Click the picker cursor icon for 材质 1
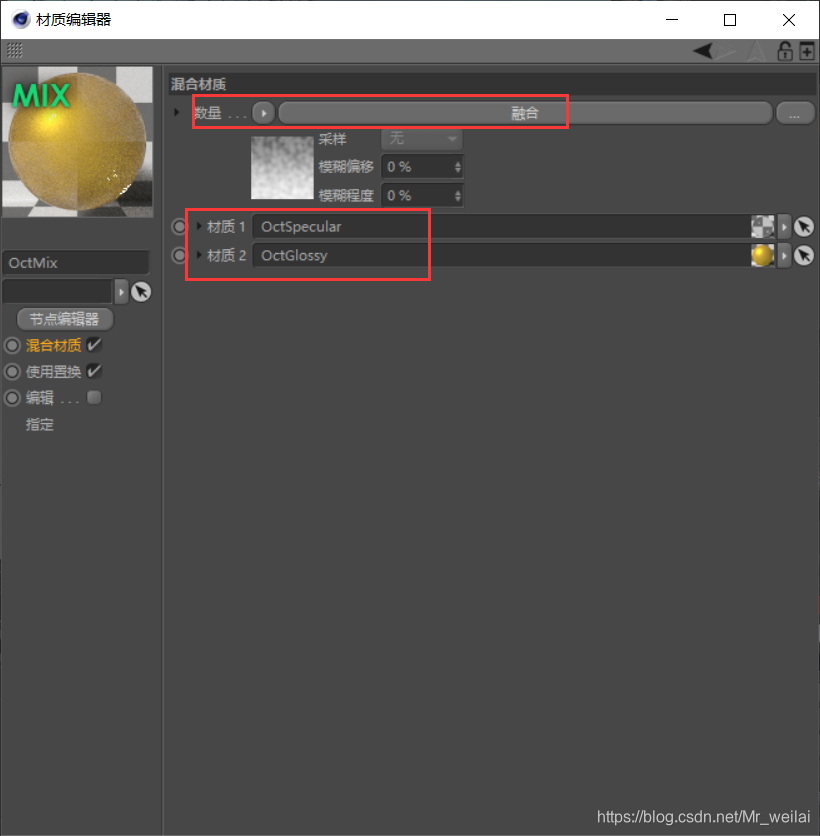Viewport: 820px width, 836px height. click(804, 227)
